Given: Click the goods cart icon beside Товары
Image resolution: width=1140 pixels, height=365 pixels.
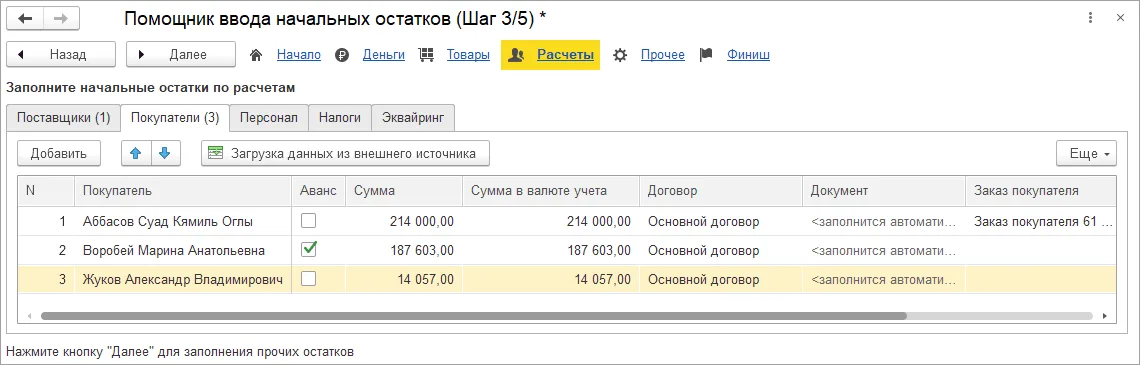Looking at the screenshot, I should point(427,55).
